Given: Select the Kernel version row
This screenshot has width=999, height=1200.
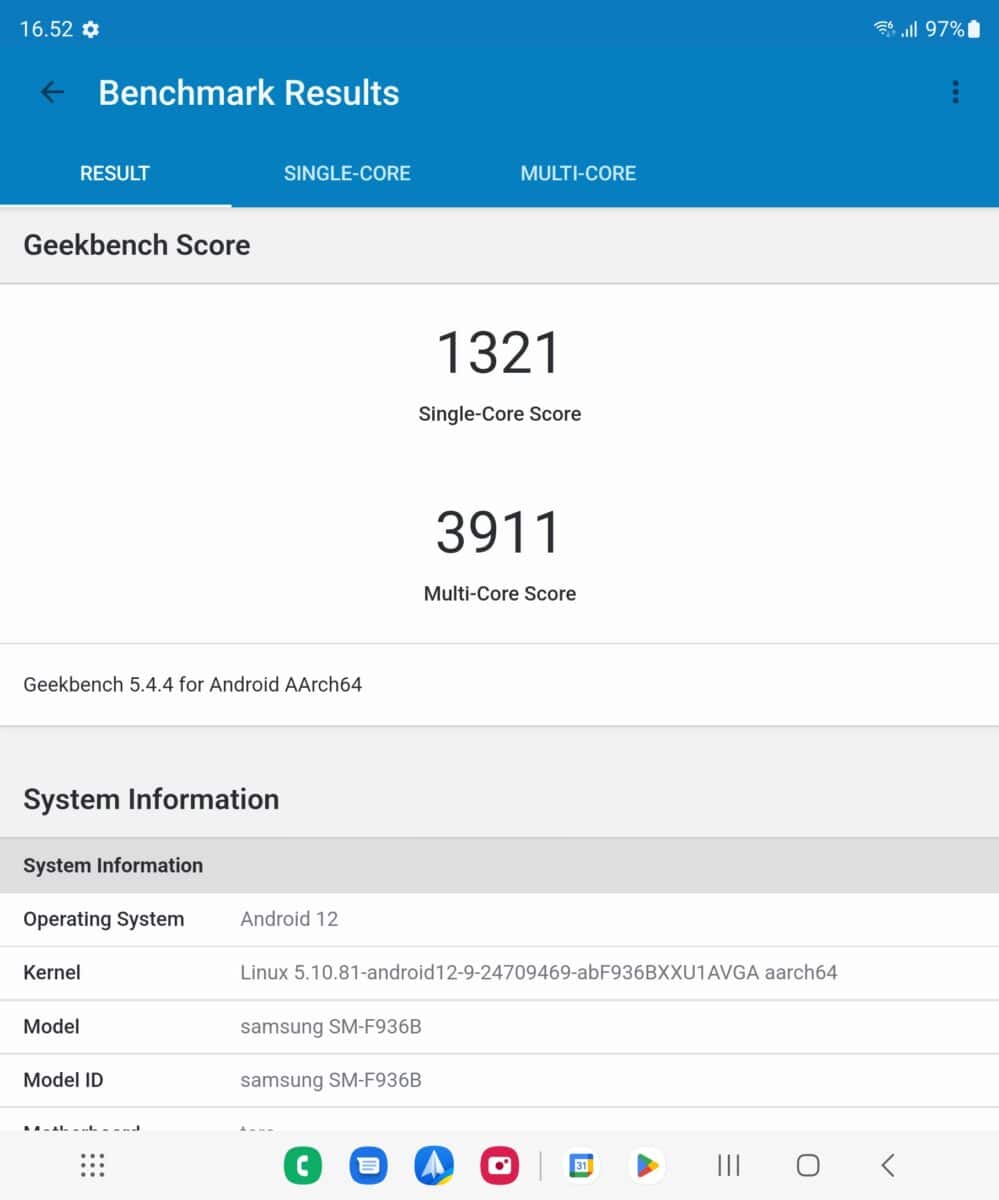Looking at the screenshot, I should [x=499, y=972].
